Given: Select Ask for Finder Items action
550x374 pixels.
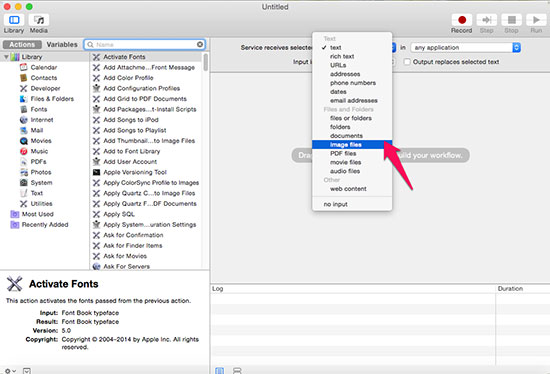Looking at the screenshot, I should pos(146,246).
